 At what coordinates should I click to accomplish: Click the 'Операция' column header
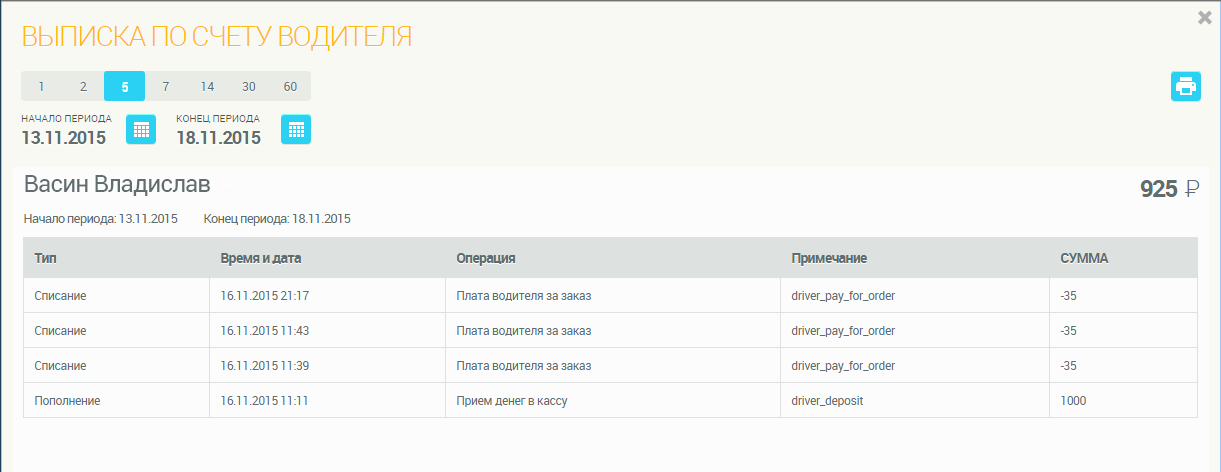coord(485,258)
